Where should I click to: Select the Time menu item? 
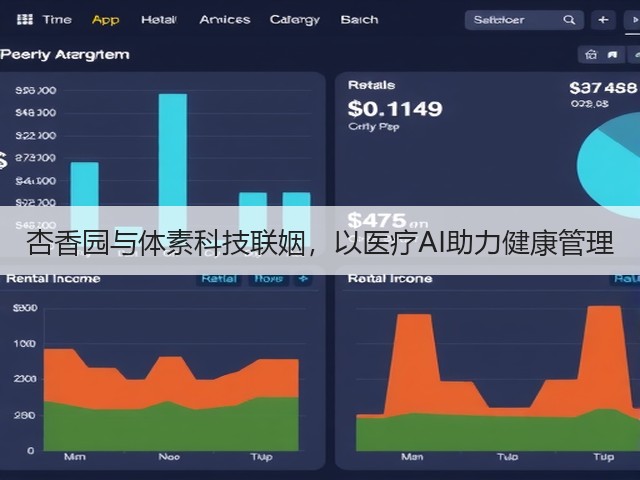coord(57,20)
